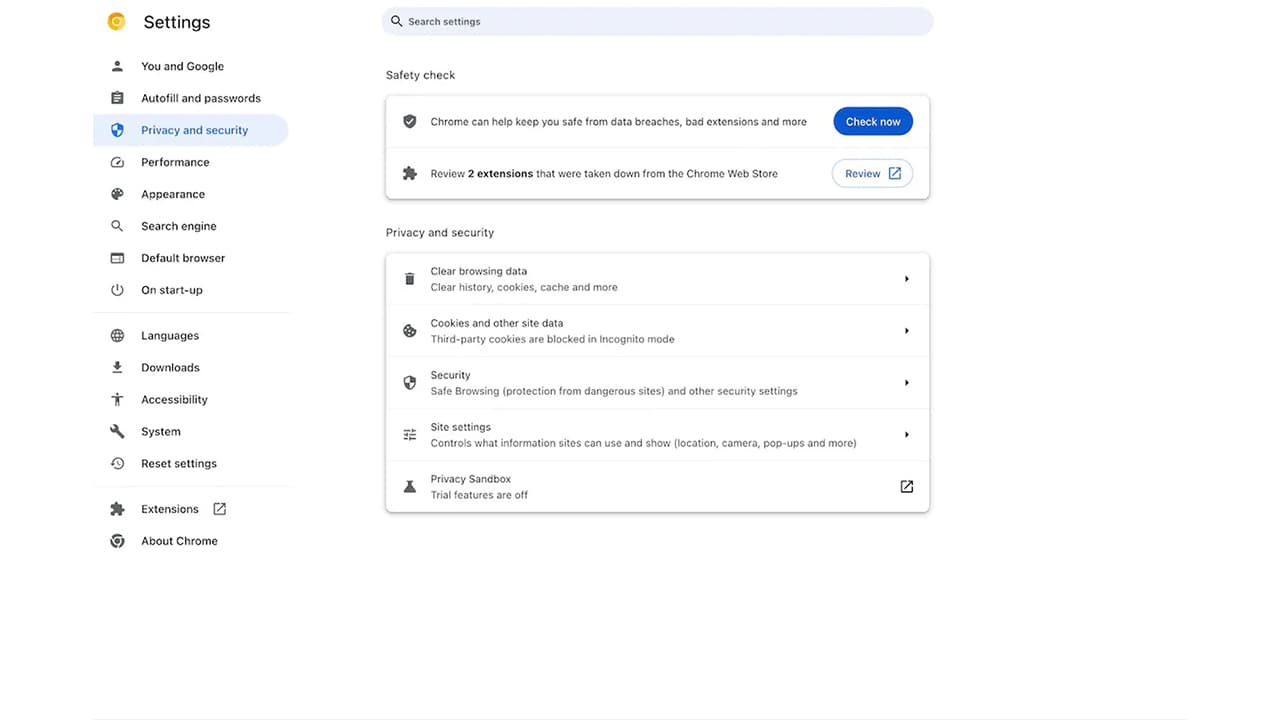Viewport: 1280px width, 720px height.
Task: Select the Performance speedometer icon in sidebar
Action: point(117,161)
